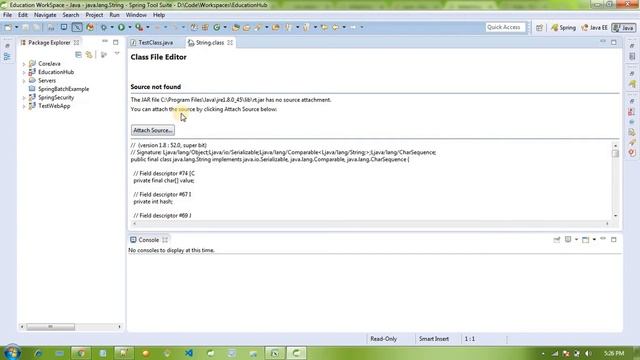Open the Navigate menu
The image size is (640, 360).
click(x=45, y=15)
